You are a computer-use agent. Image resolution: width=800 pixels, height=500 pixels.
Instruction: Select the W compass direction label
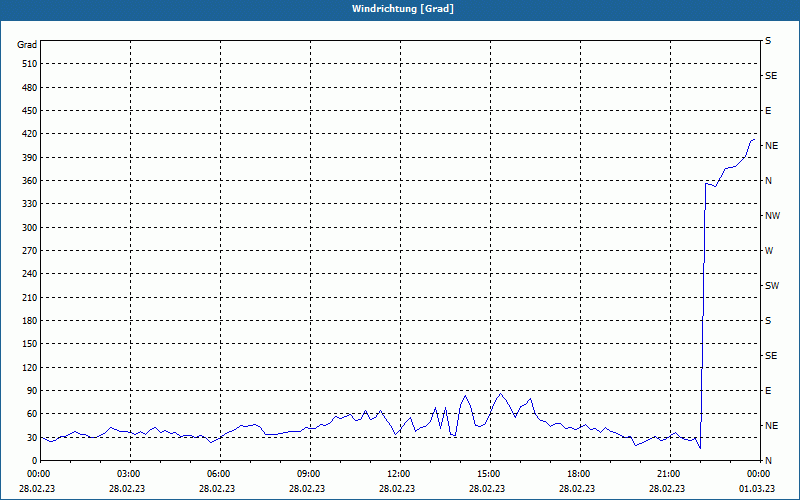[769, 251]
